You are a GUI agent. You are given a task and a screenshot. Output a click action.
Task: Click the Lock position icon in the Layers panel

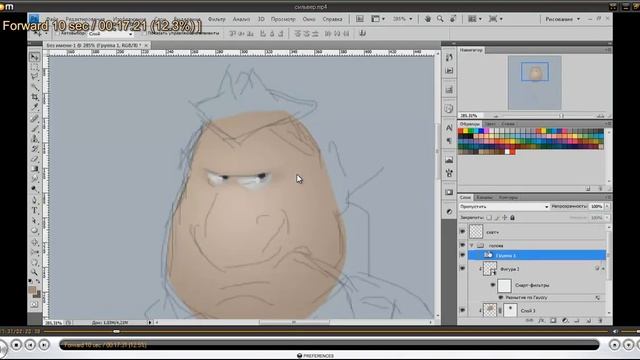pos(504,218)
